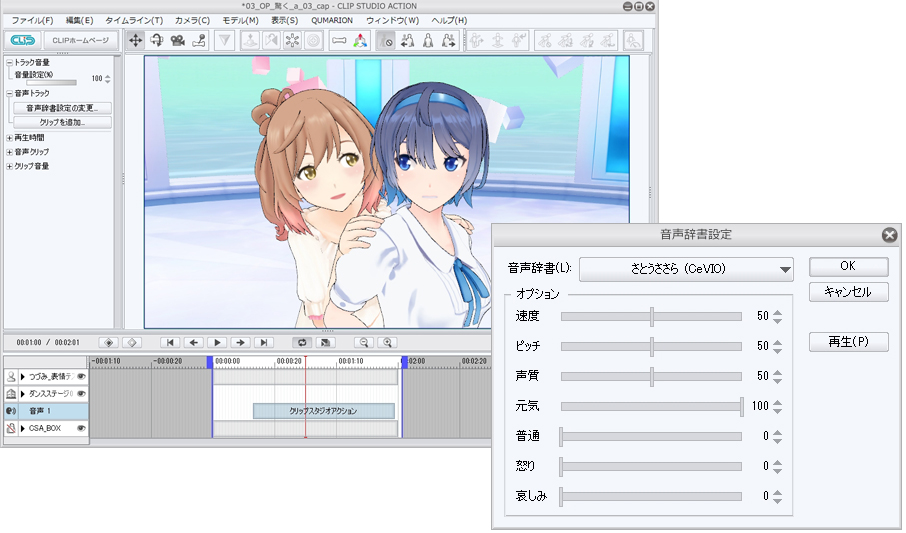Open the 音声辞書 dropdown list
This screenshot has height=533, width=906.
(685, 269)
